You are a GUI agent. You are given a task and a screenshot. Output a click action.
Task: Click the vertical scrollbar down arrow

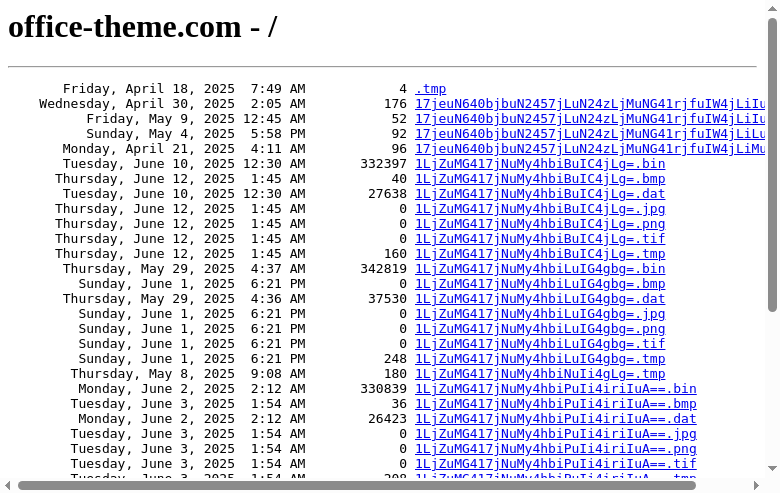tap(772, 468)
